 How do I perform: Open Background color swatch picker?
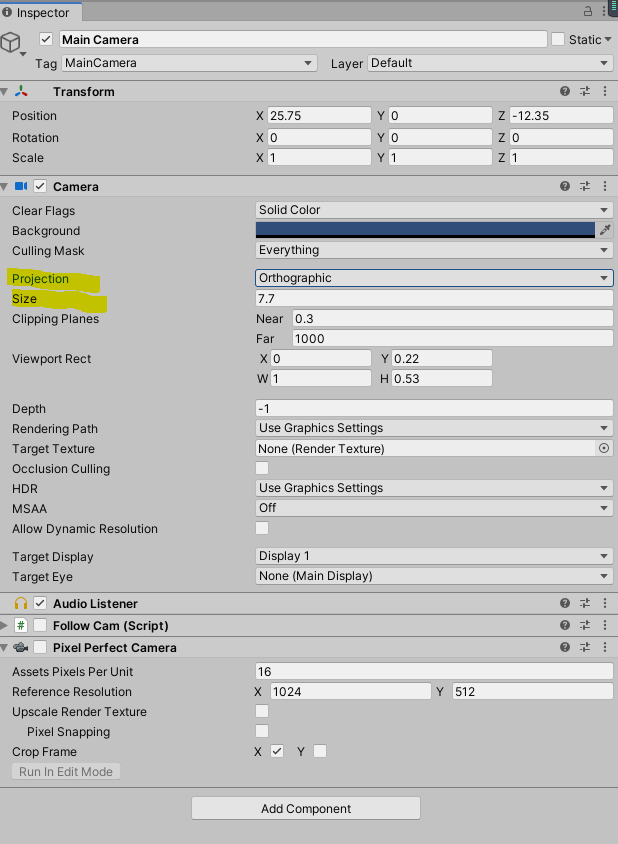click(425, 230)
